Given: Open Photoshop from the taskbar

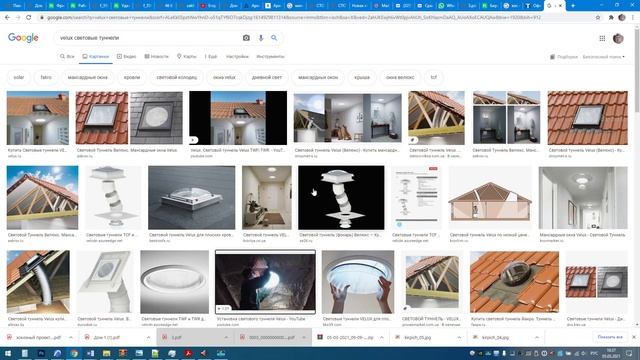Looking at the screenshot, I should (x=41, y=353).
